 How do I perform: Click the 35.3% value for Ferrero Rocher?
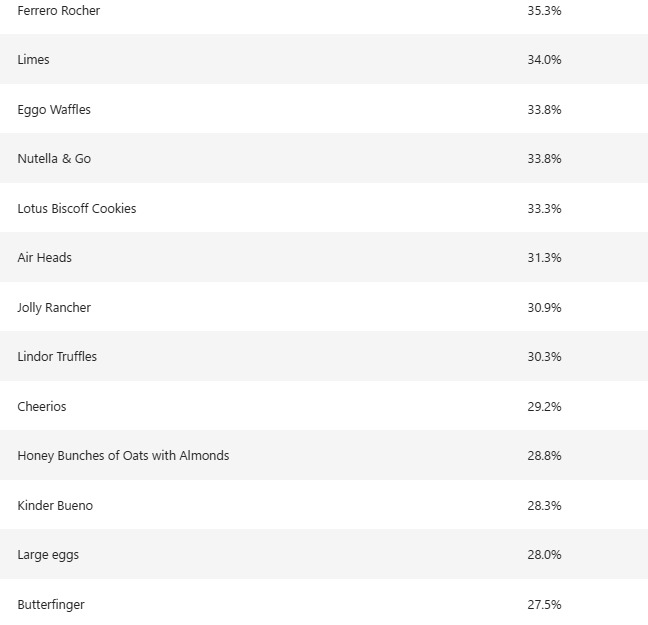[544, 11]
